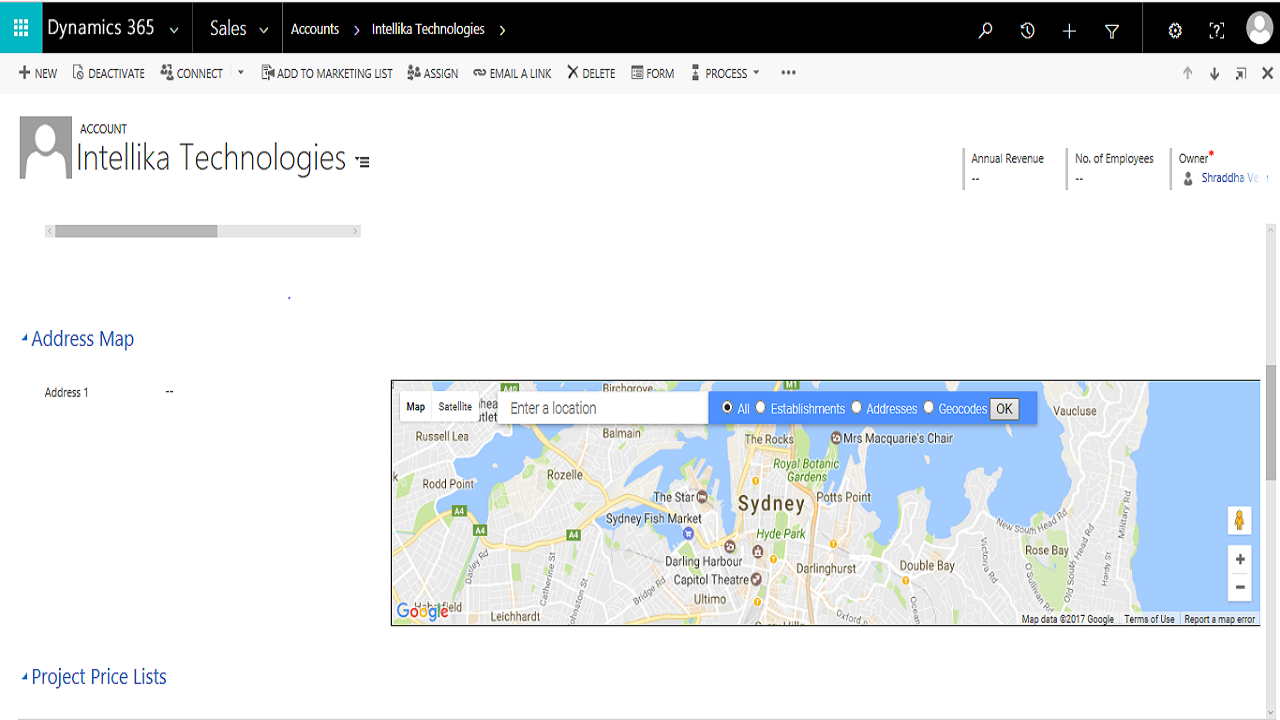
Task: Click EMAIL A LINK command
Action: point(512,73)
